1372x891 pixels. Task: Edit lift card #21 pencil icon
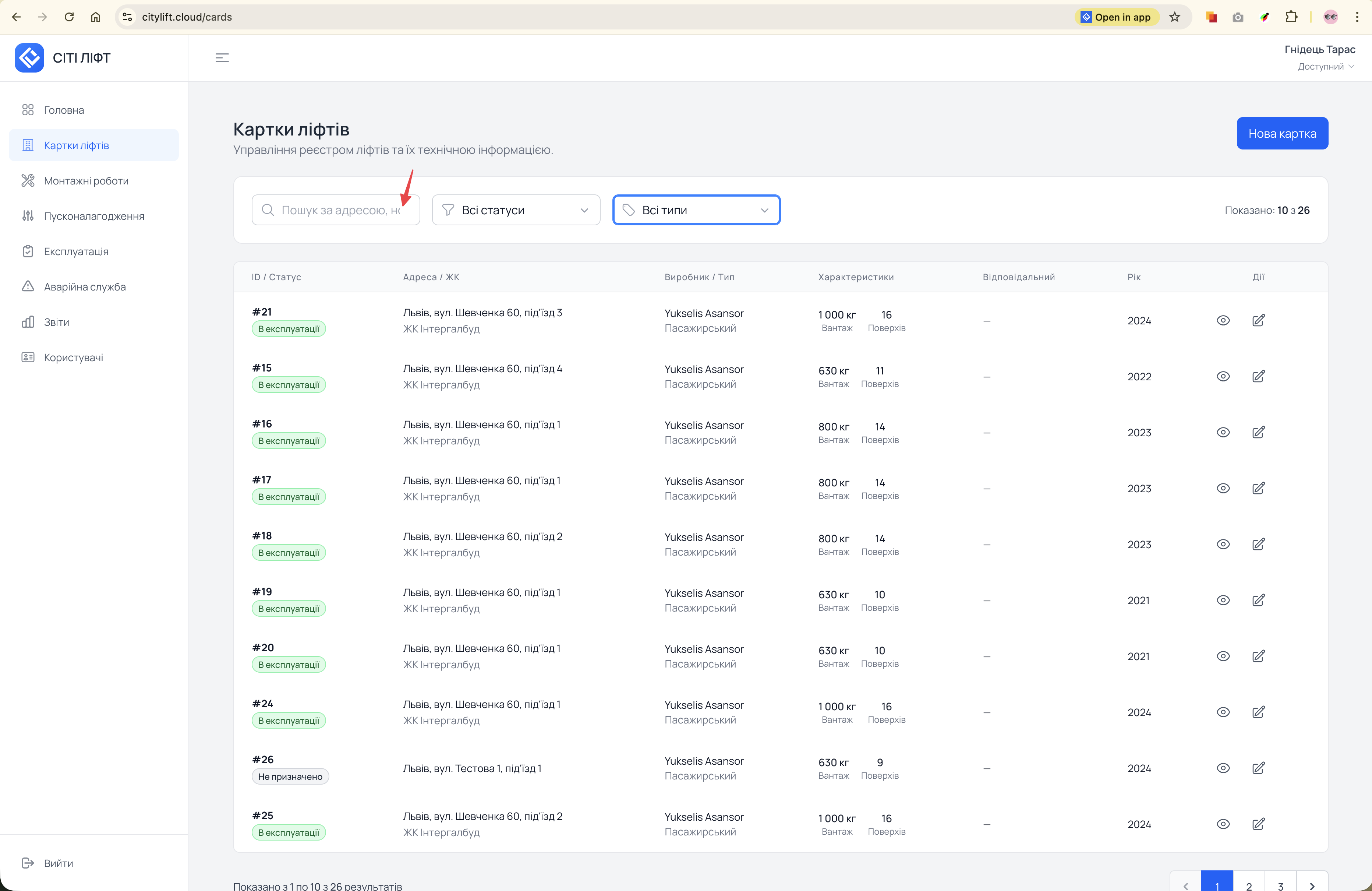point(1258,321)
